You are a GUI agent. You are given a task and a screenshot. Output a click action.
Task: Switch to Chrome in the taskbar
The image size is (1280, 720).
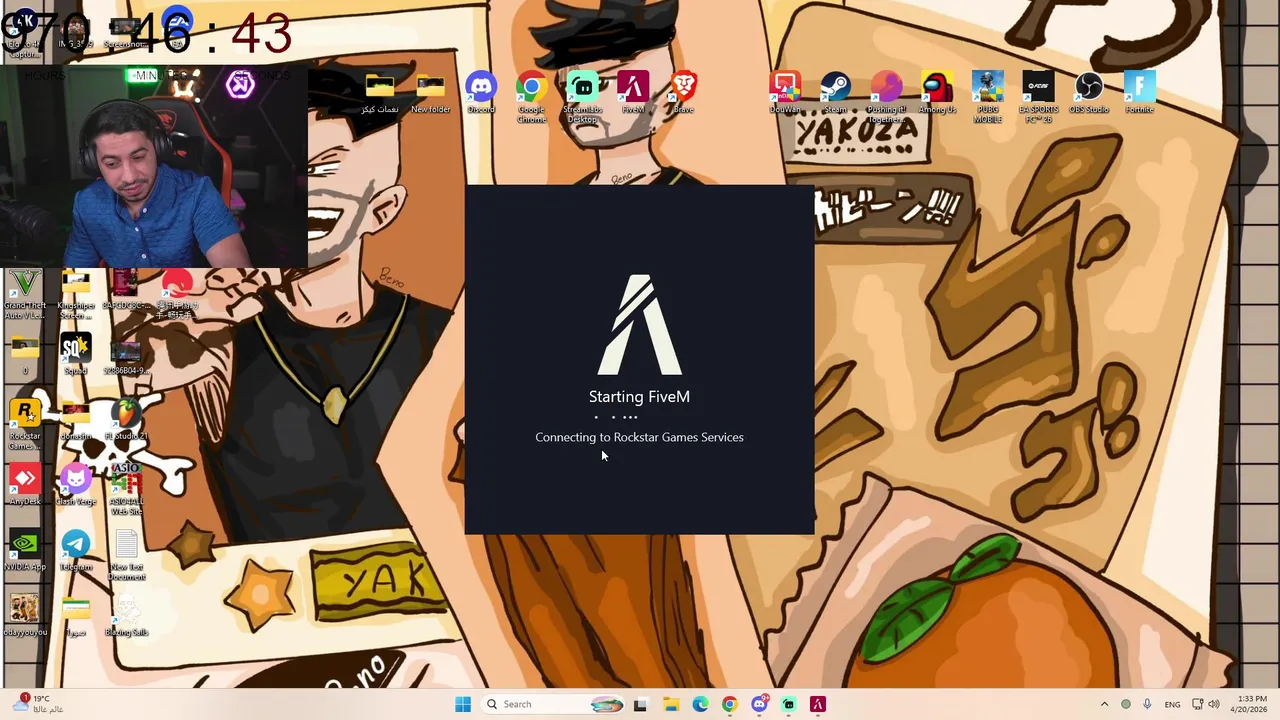point(729,704)
